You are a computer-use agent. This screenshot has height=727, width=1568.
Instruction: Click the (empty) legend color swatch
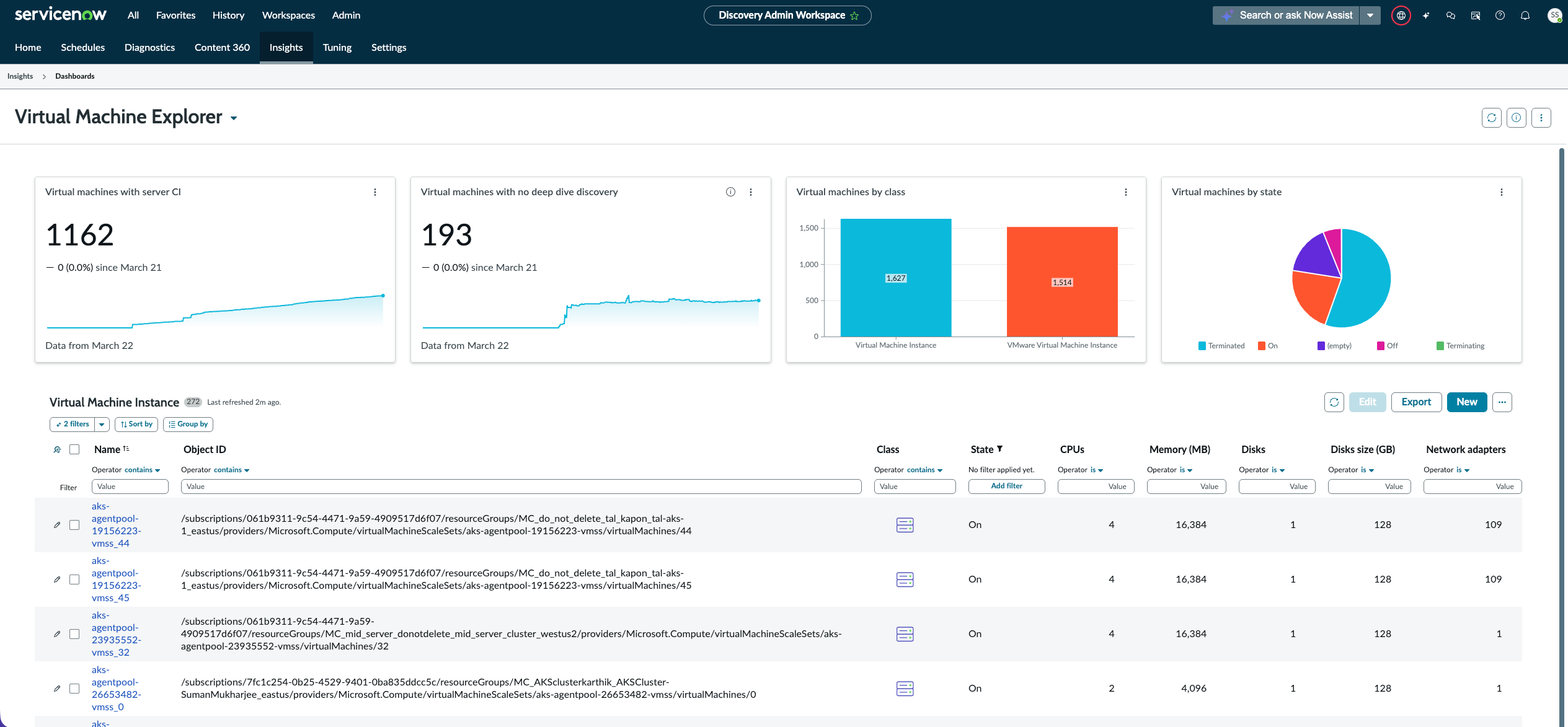pos(1321,346)
